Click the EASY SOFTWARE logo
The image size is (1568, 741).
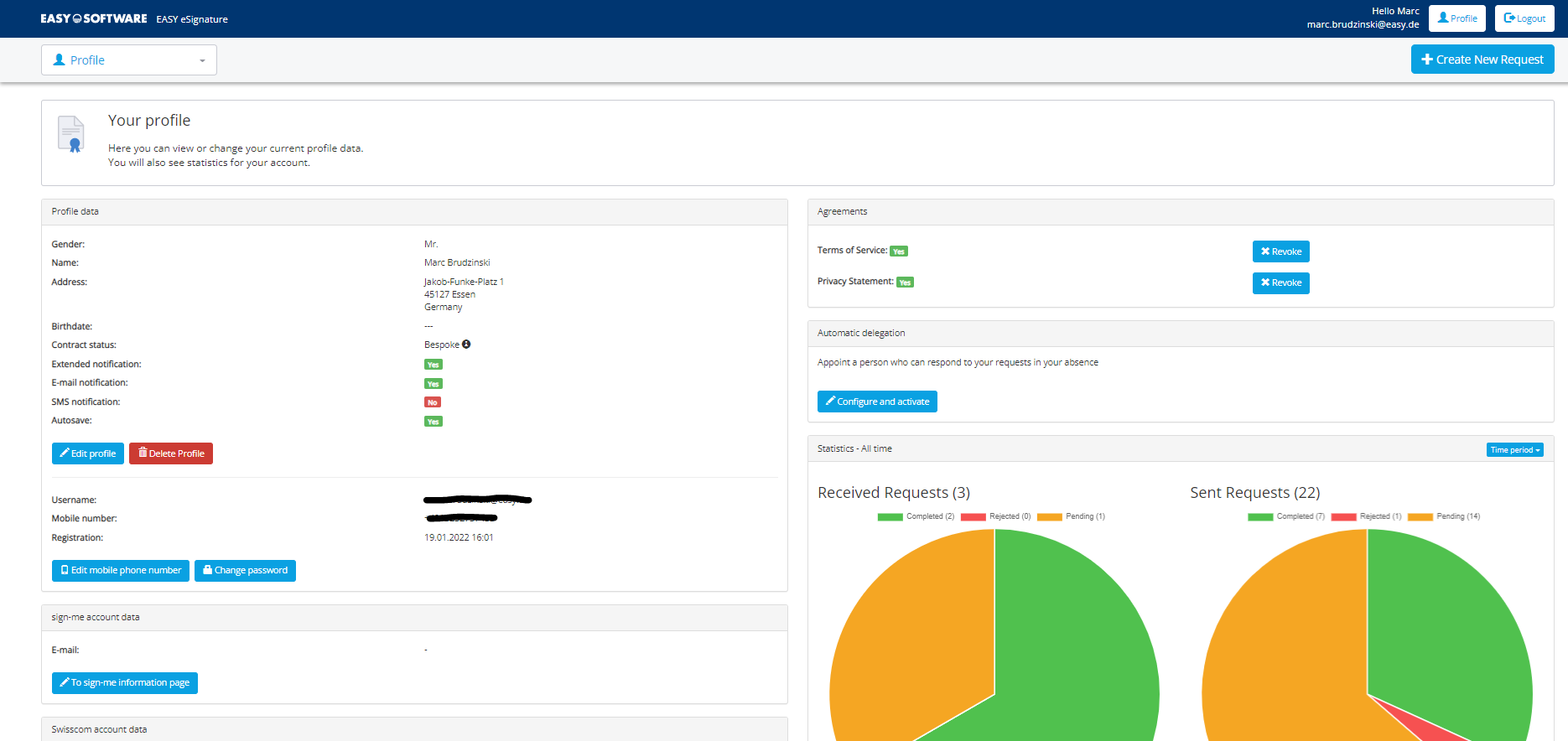[94, 18]
